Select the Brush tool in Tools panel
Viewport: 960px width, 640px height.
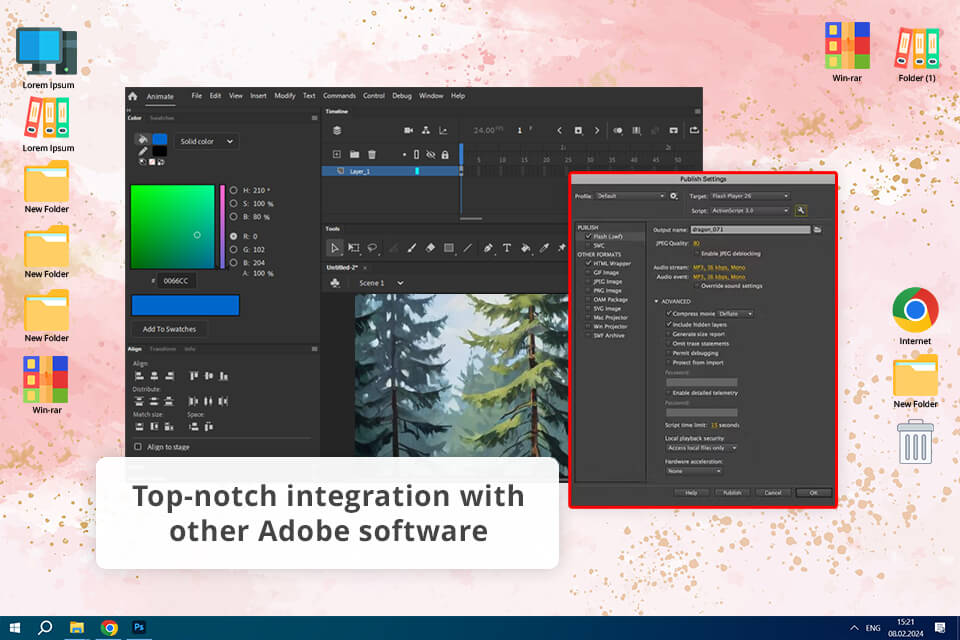[411, 248]
